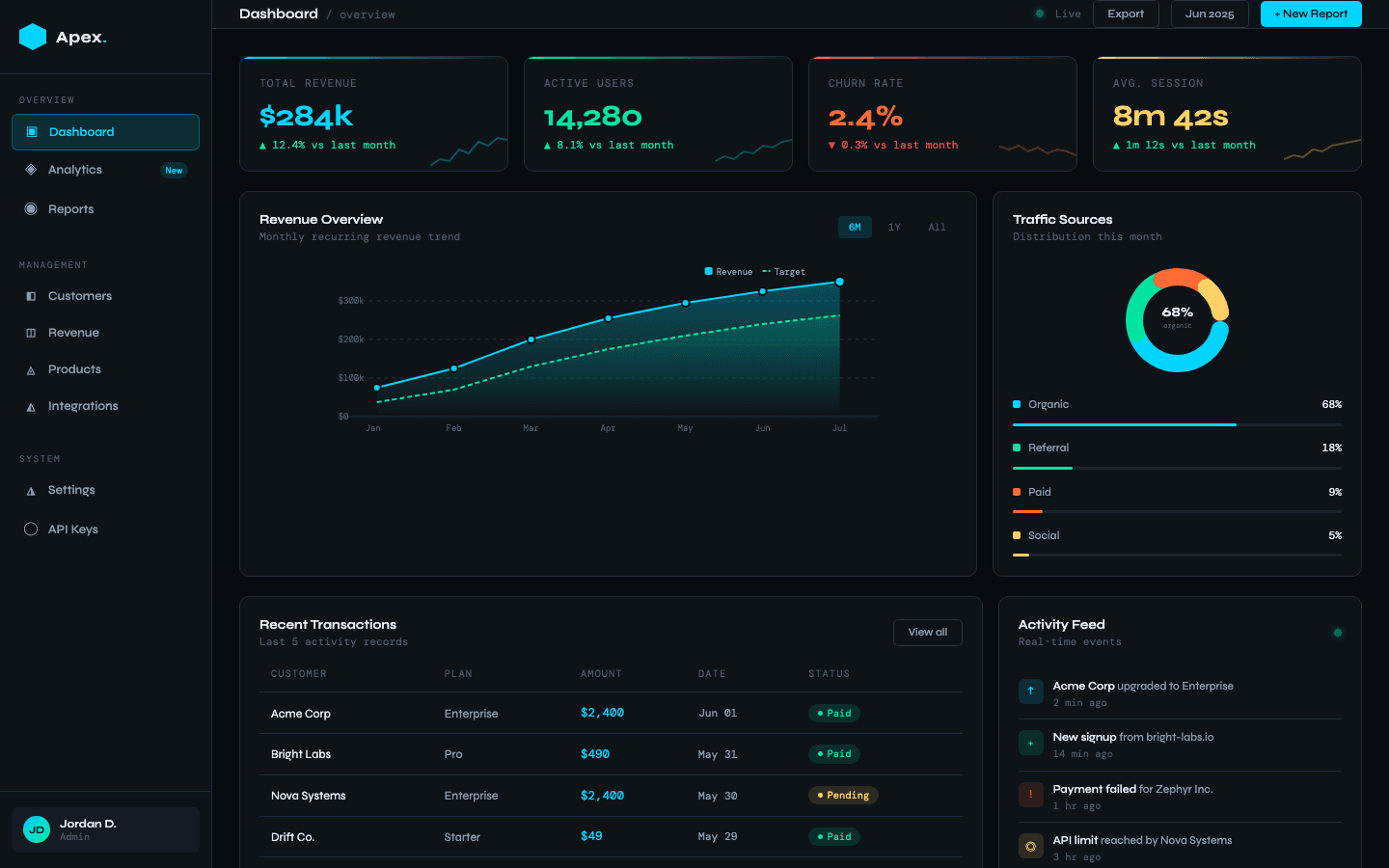Click the Revenue sidebar icon
Screen dimensions: 1389x868
pyautogui.click(x=31, y=333)
